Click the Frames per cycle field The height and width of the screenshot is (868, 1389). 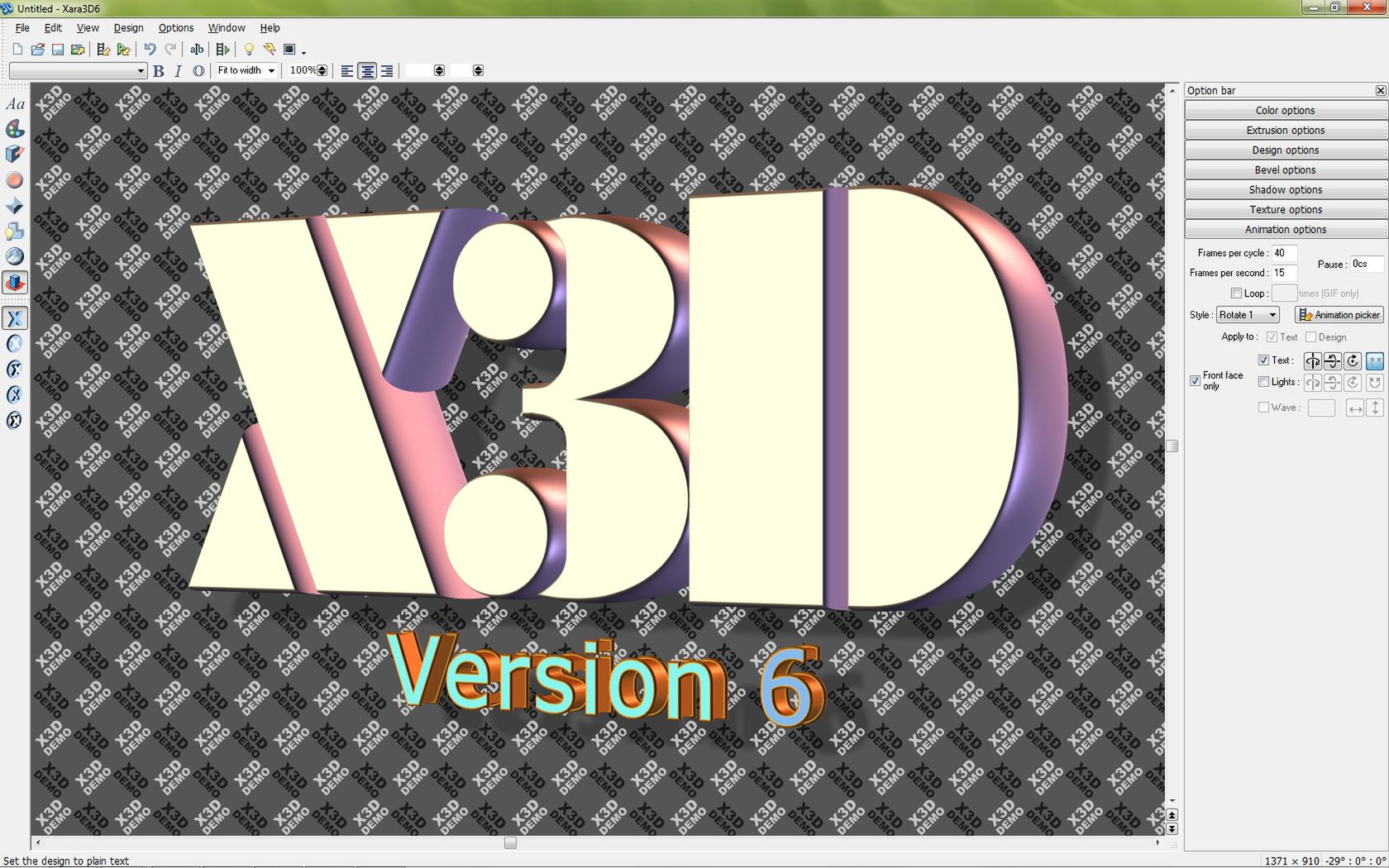(x=1284, y=253)
